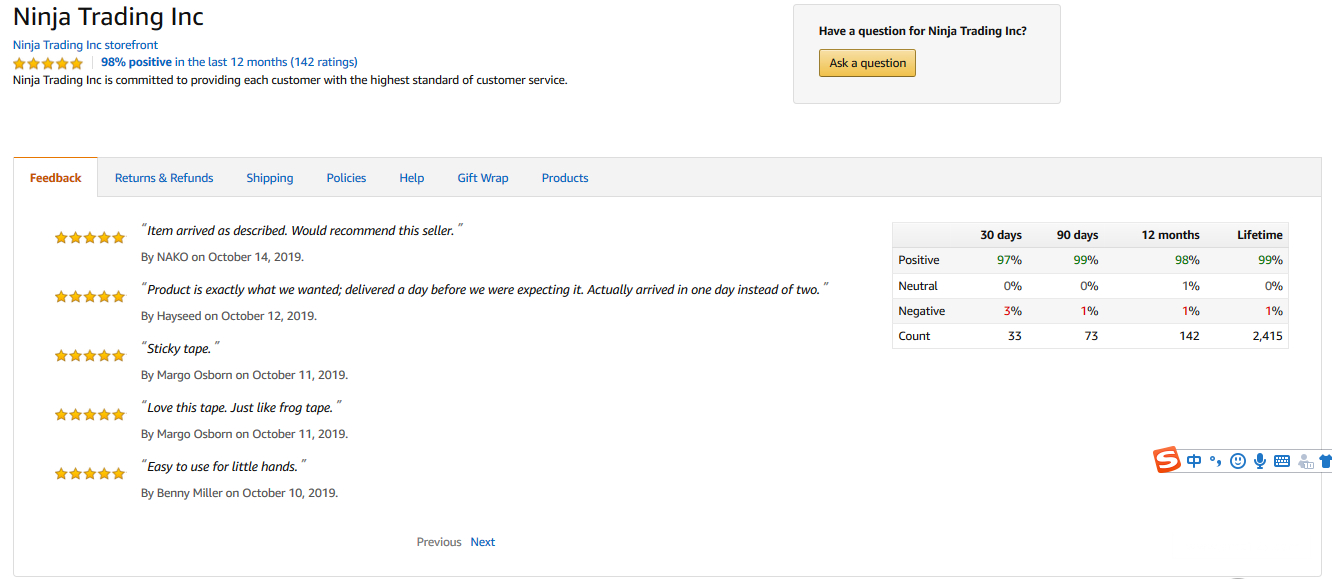1332x579 pixels.
Task: Go to Next page of feedback
Action: tap(483, 542)
